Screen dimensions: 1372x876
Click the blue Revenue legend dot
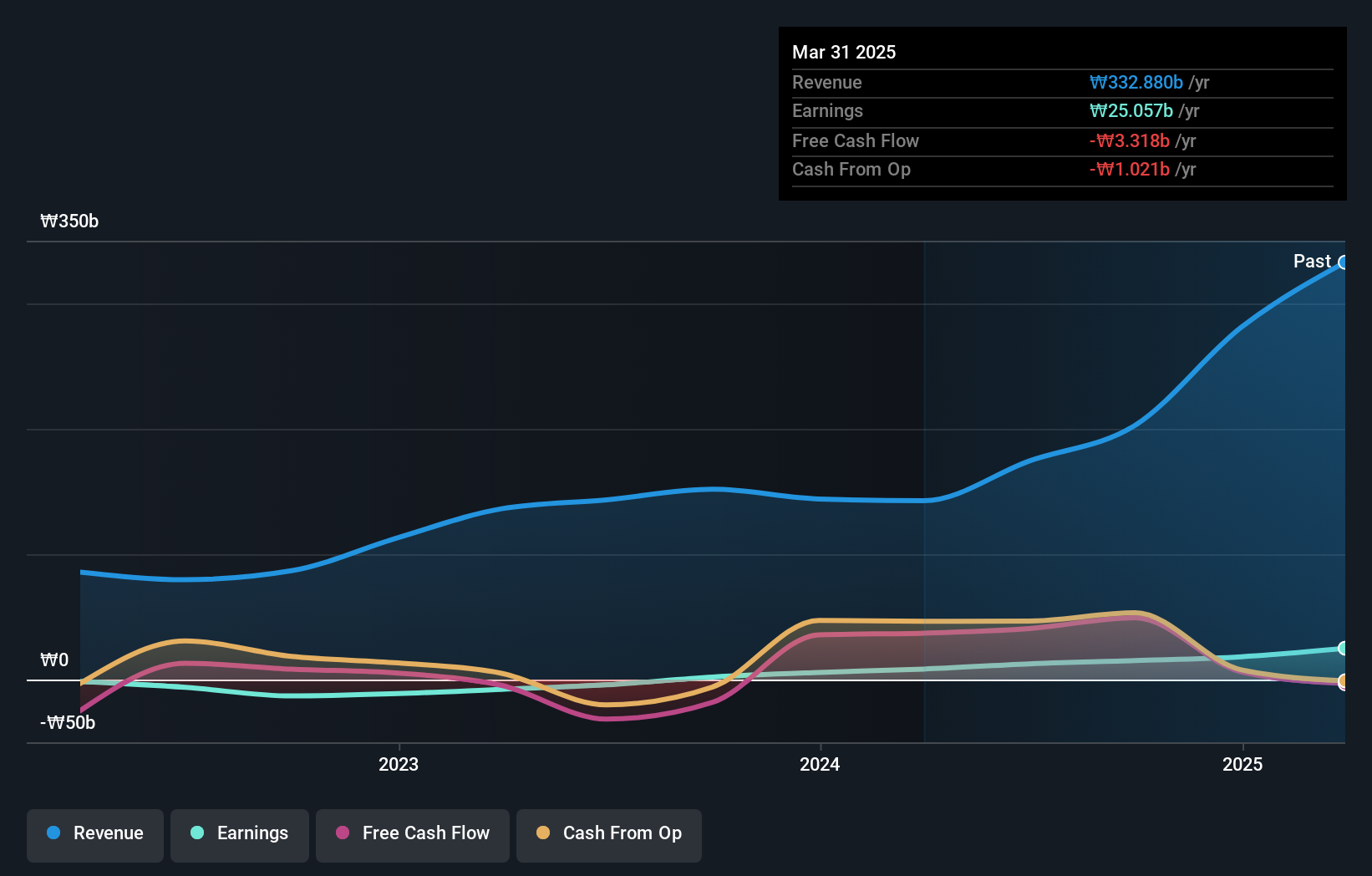tap(53, 833)
